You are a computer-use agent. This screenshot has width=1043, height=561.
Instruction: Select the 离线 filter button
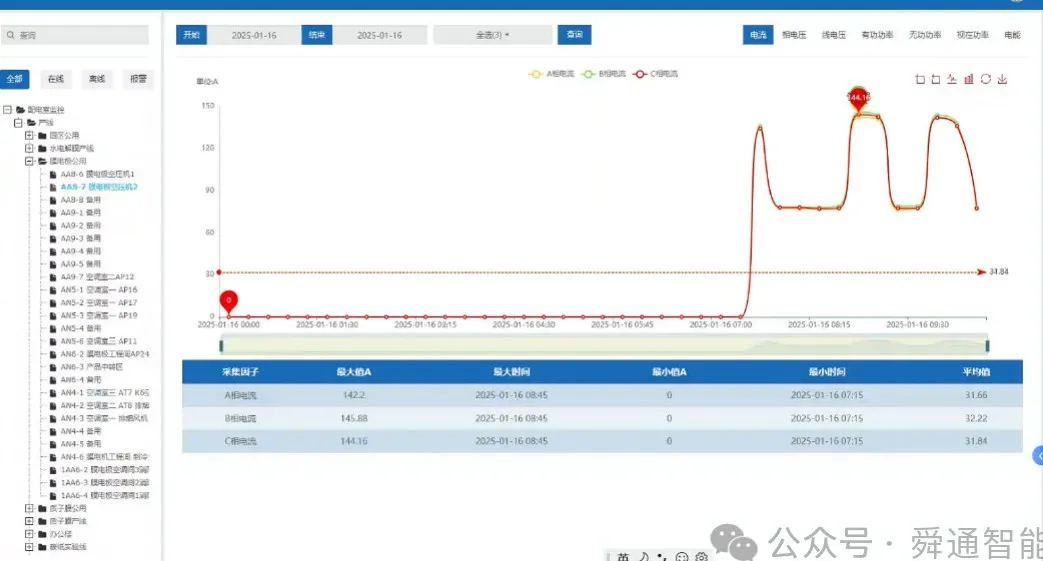97,79
